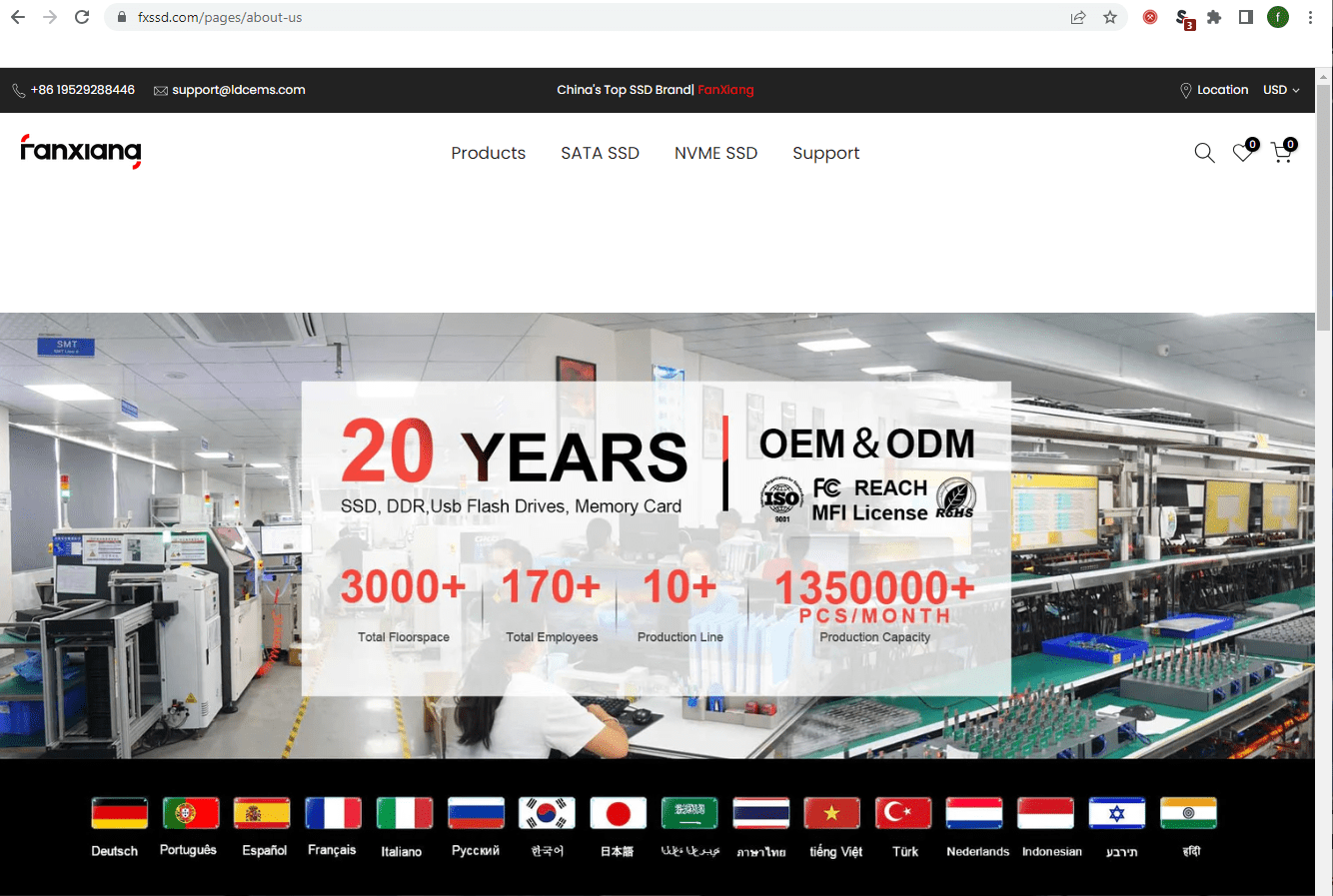Open the Location link in top bar
The width and height of the screenshot is (1333, 896).
[x=1214, y=90]
